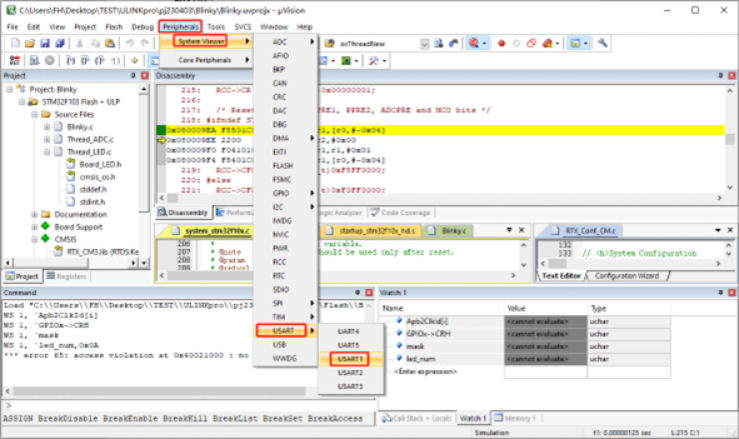
Task: Click the Save file toolbar icon
Action: click(45, 44)
